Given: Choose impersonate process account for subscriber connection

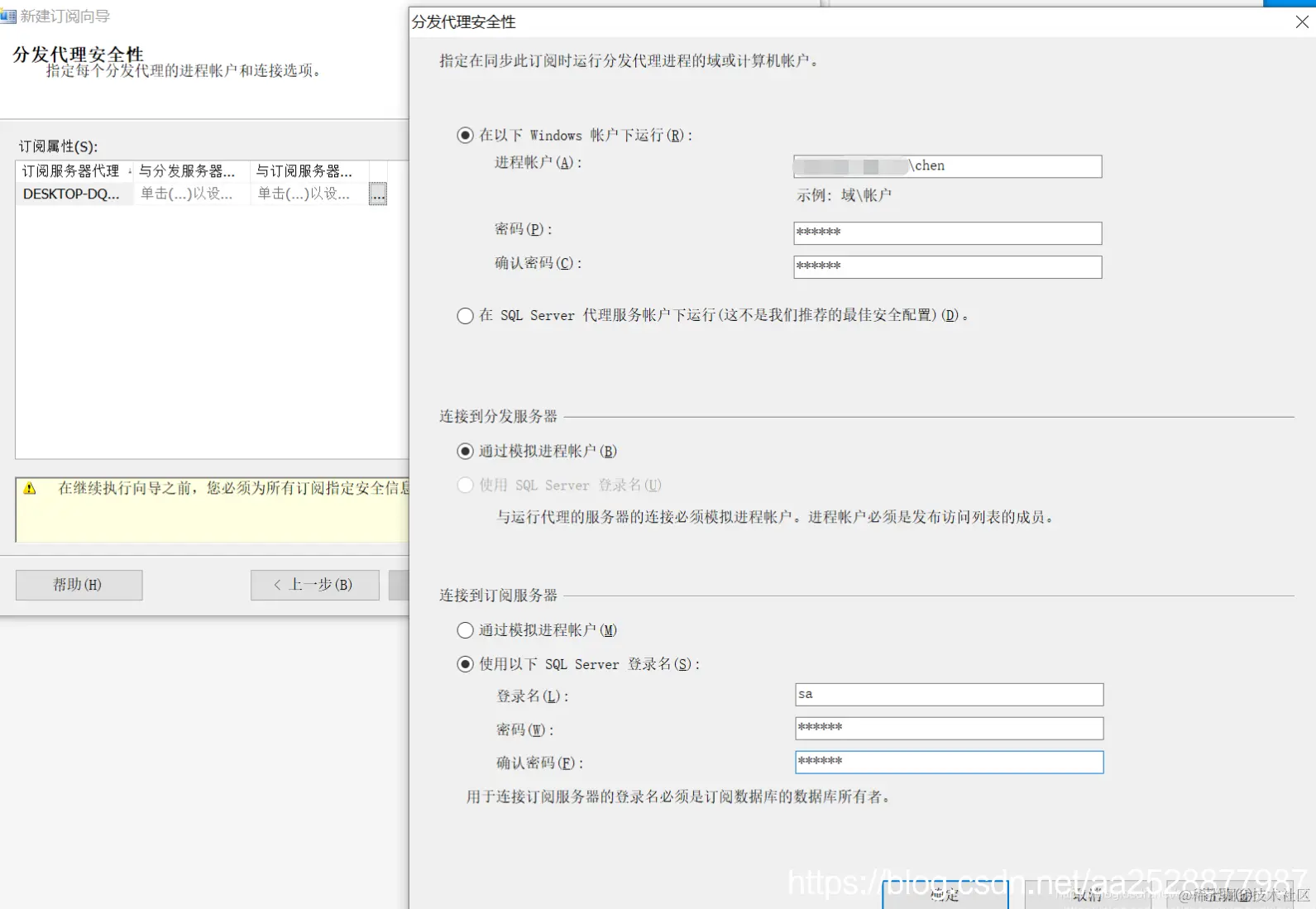Looking at the screenshot, I should click(465, 630).
